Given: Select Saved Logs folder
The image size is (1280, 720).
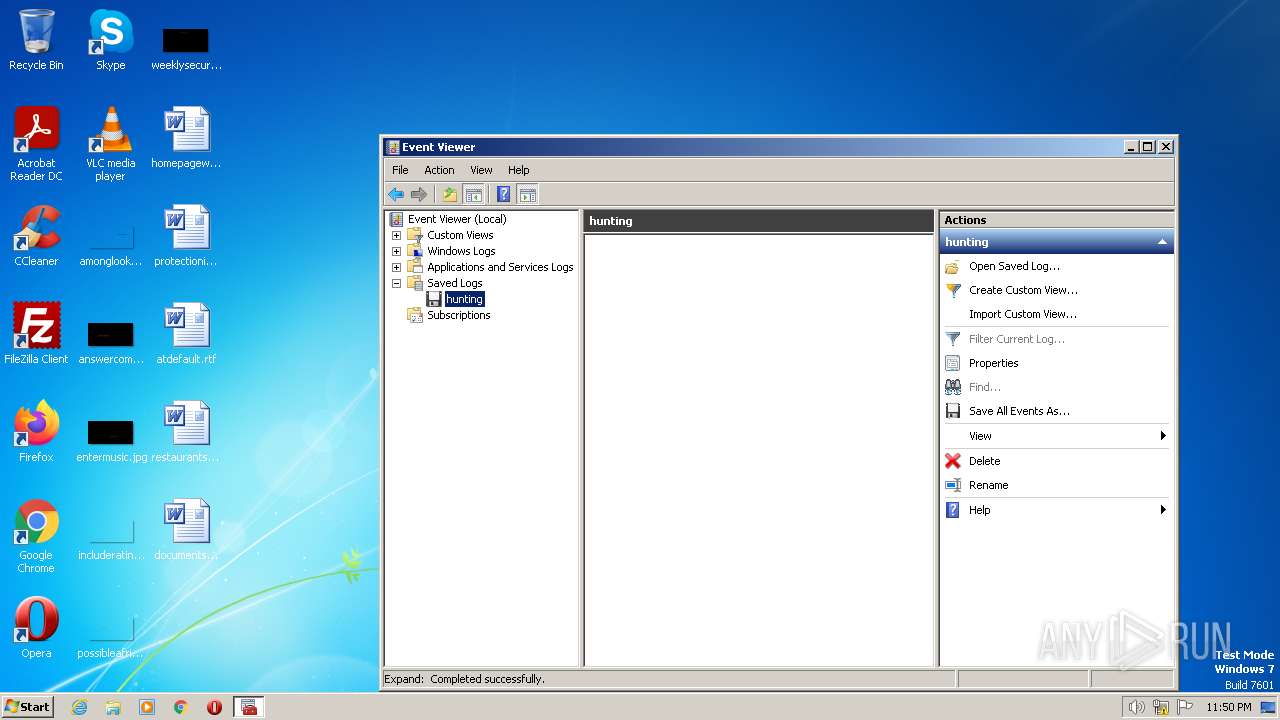Looking at the screenshot, I should point(455,283).
